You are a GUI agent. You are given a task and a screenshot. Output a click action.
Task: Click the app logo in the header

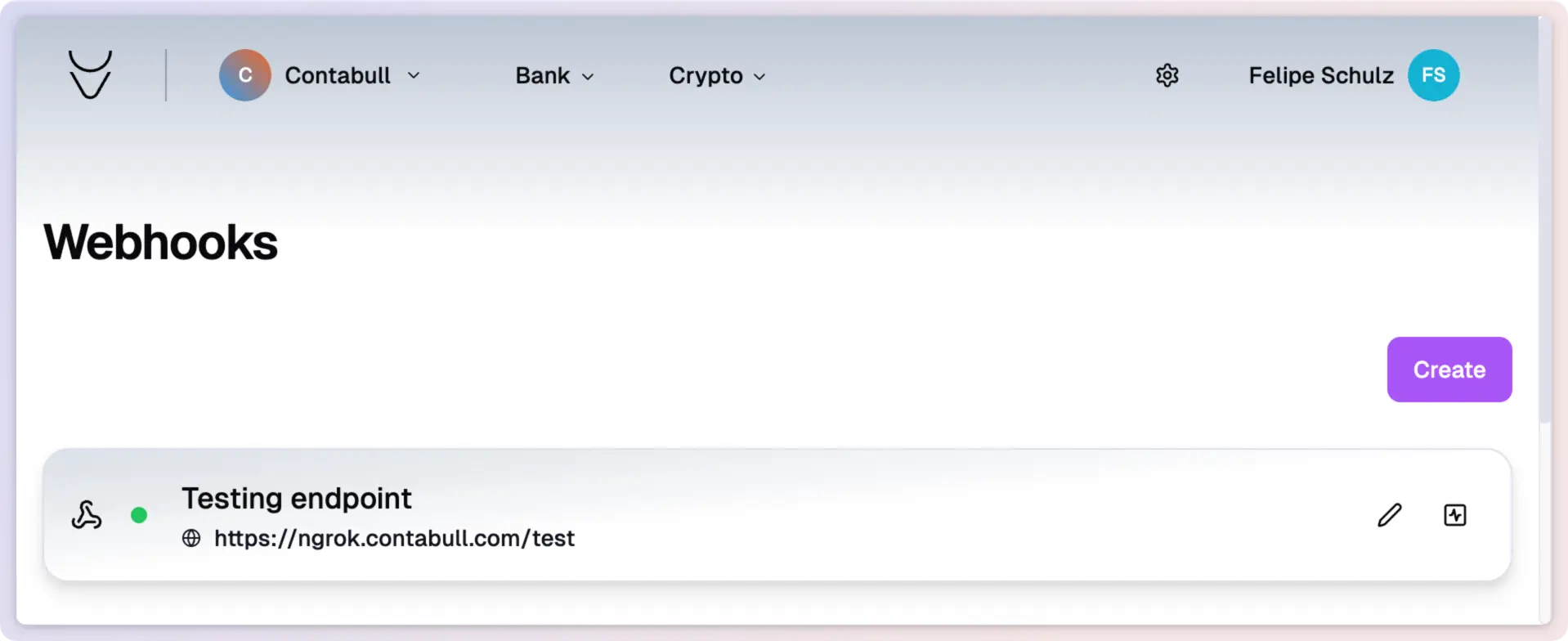[x=90, y=74]
